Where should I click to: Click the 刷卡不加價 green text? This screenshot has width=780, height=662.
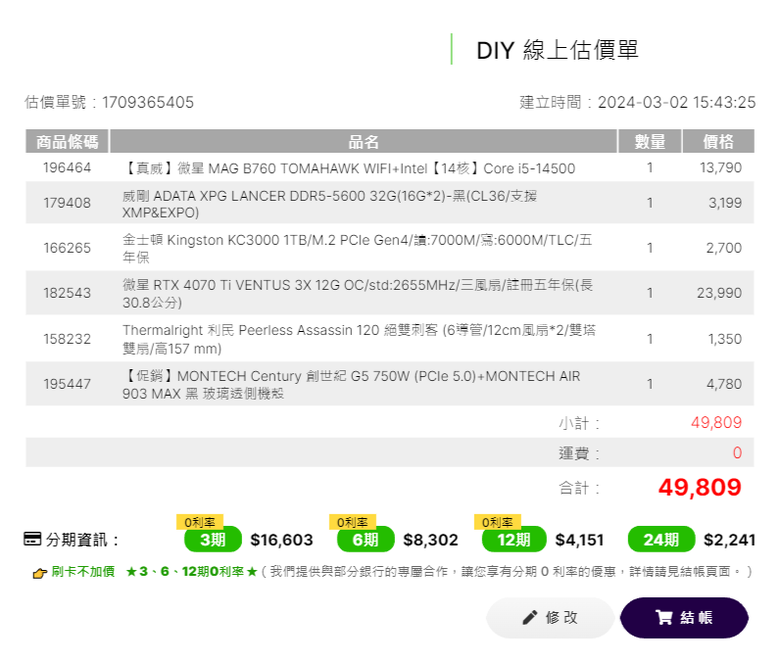pyautogui.click(x=83, y=571)
